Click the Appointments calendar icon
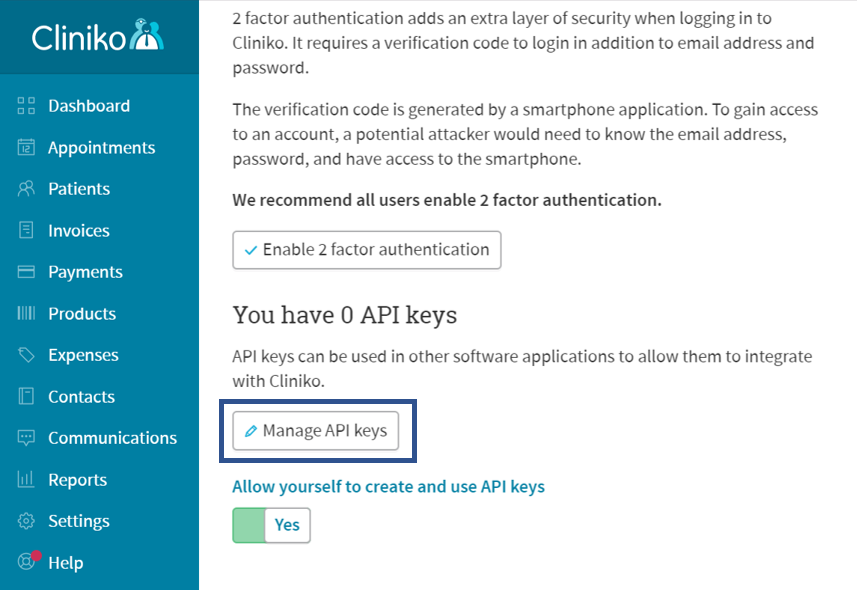Screen dimensions: 857x590 coord(27,147)
